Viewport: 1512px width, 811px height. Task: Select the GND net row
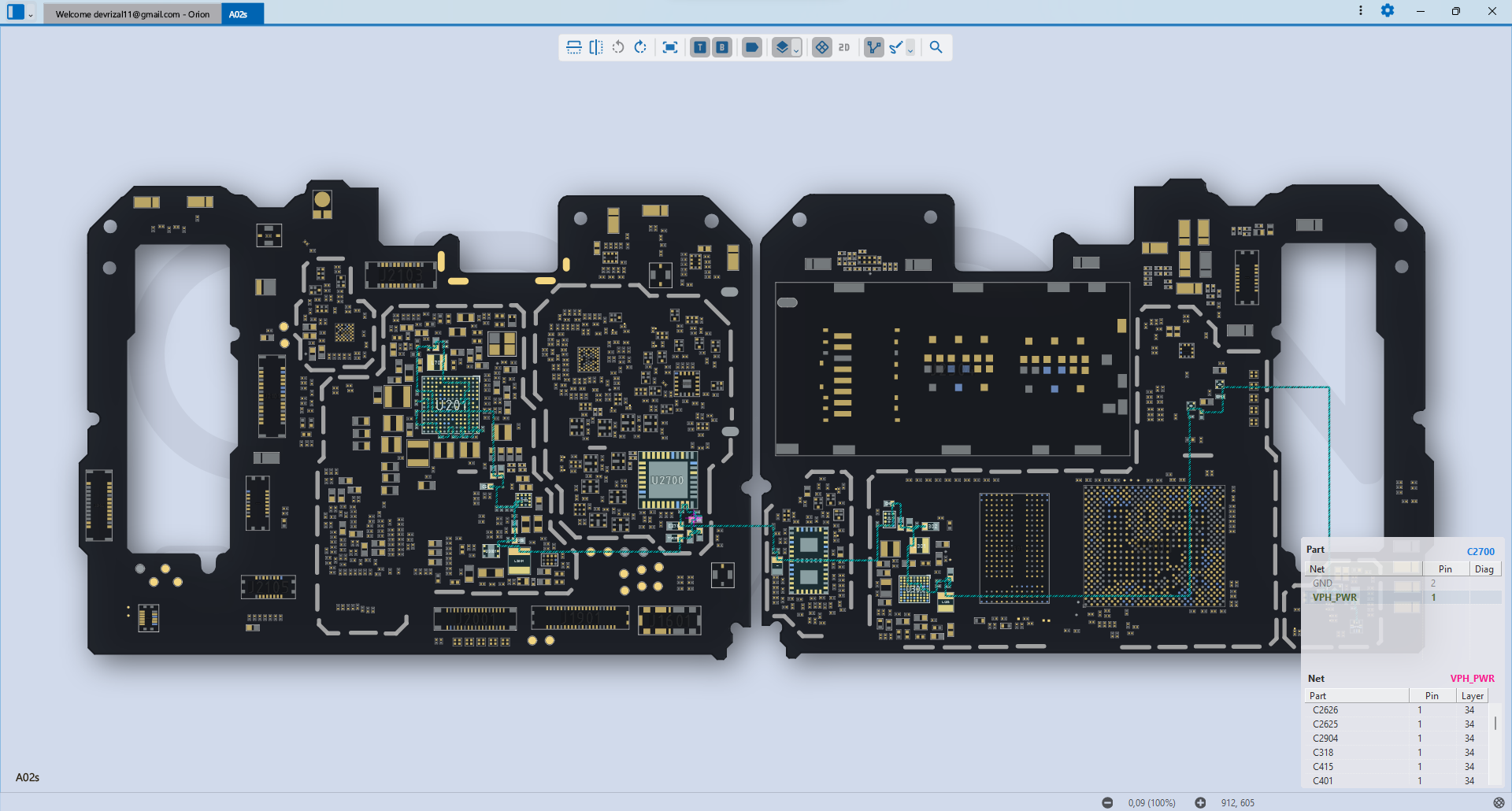[1323, 583]
